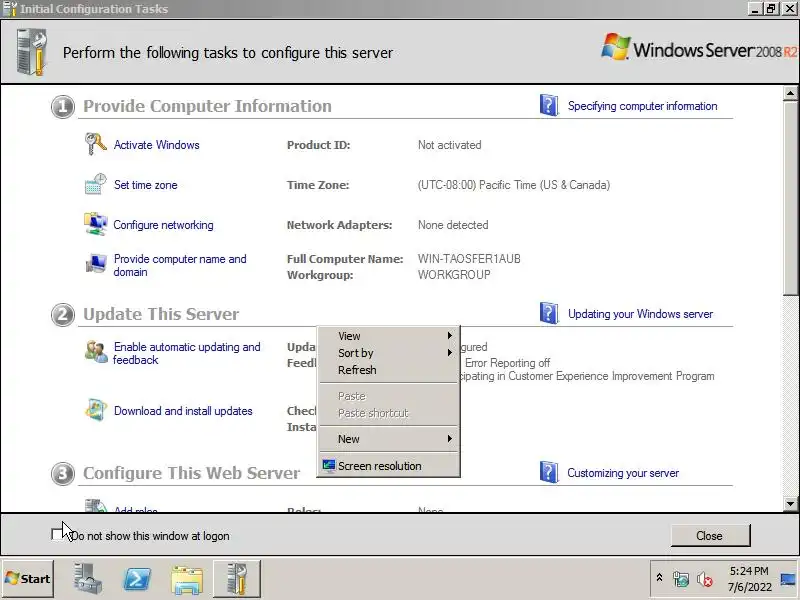Open Updating your Windows server help link
The width and height of the screenshot is (800, 600).
pyautogui.click(x=640, y=314)
